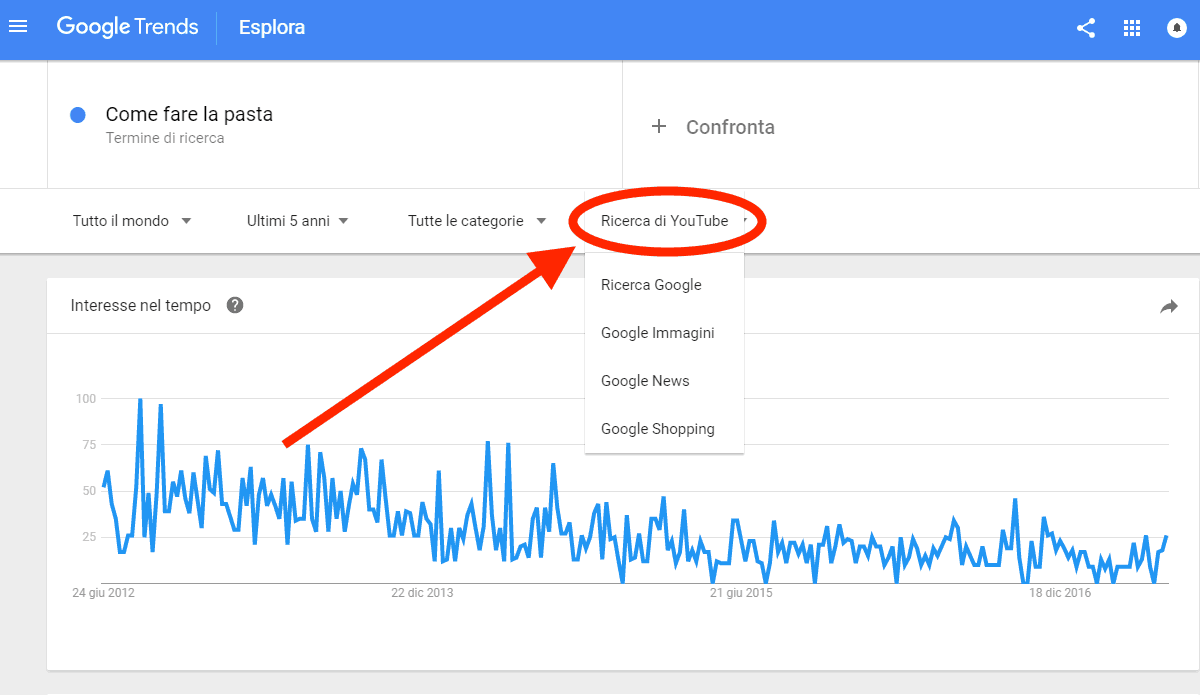Click the 100 gridline label on the chart axis
The height and width of the screenshot is (695, 1200).
[85, 398]
